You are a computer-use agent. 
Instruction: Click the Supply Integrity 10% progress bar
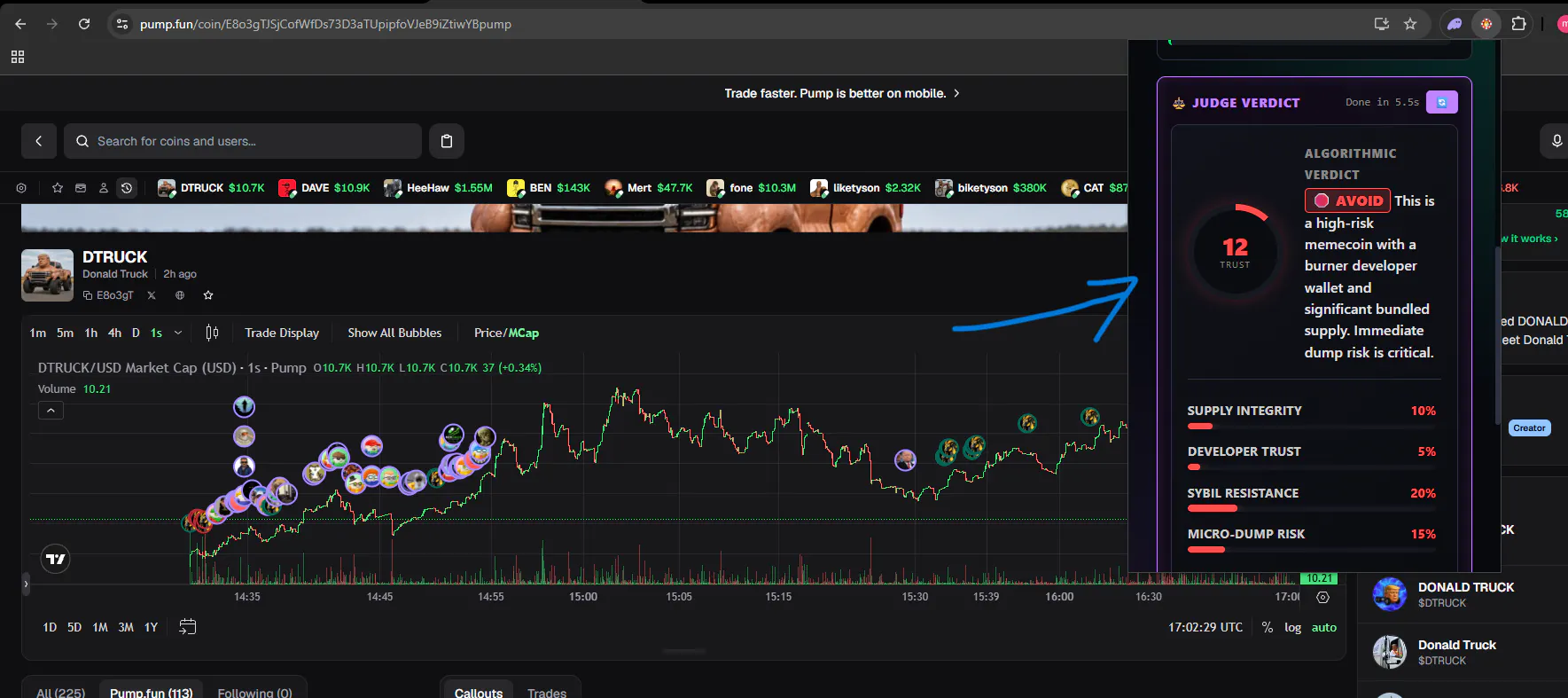[x=1312, y=427]
